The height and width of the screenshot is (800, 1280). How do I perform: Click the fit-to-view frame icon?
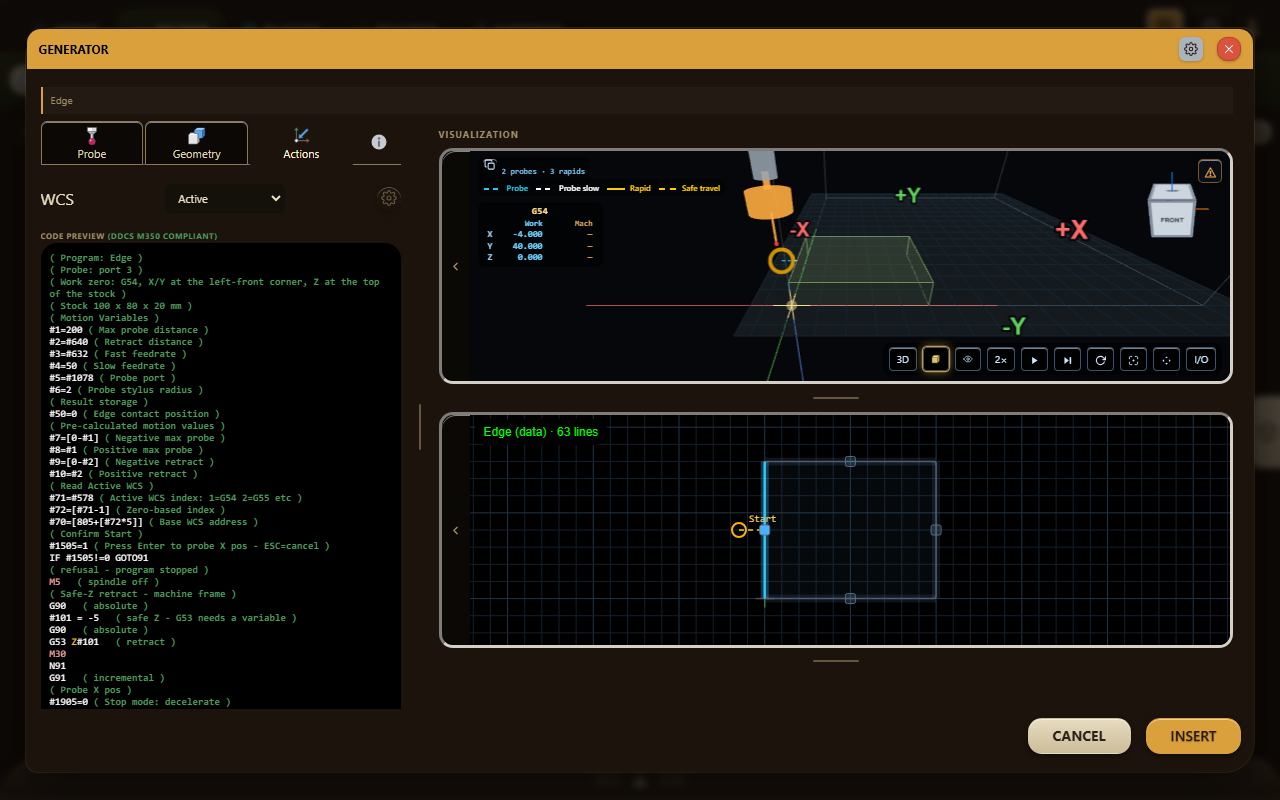1133,359
